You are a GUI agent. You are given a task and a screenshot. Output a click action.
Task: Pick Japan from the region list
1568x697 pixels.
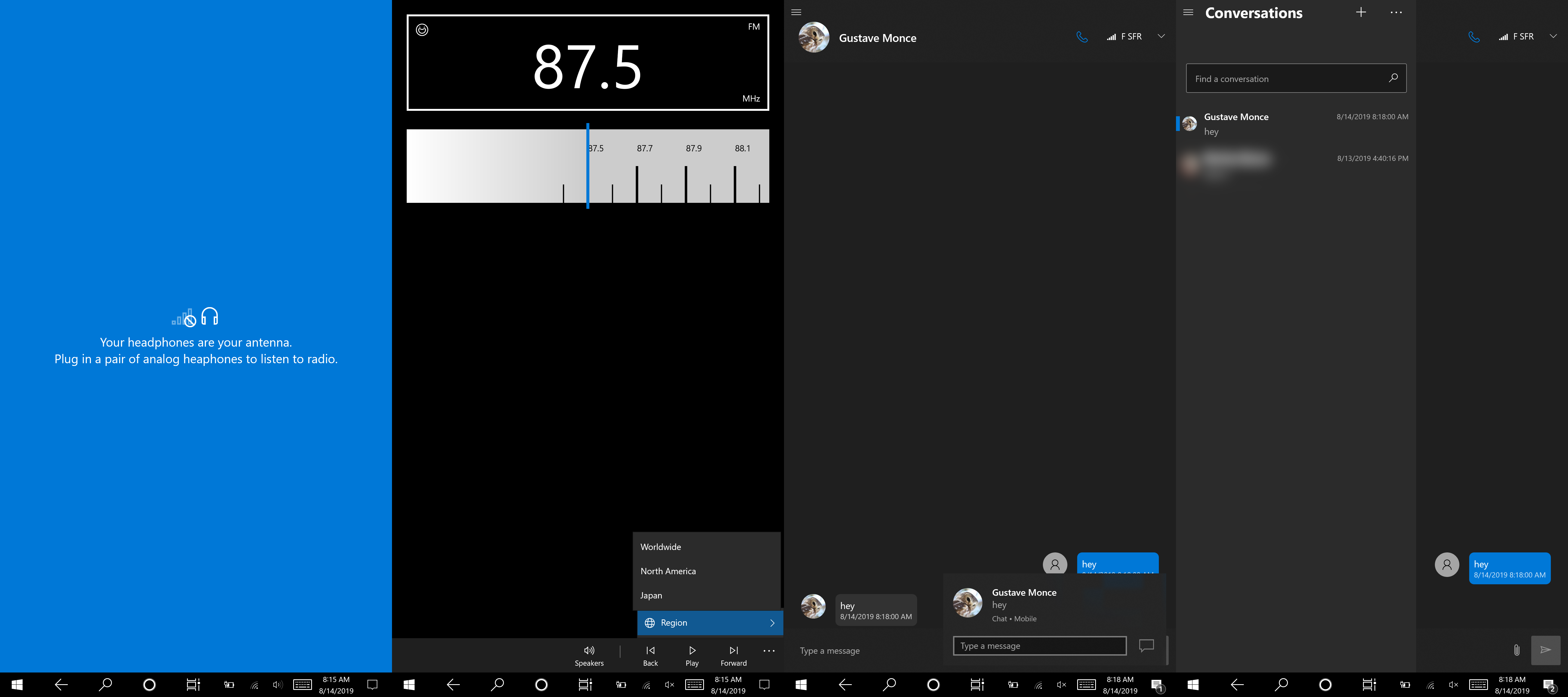click(651, 595)
